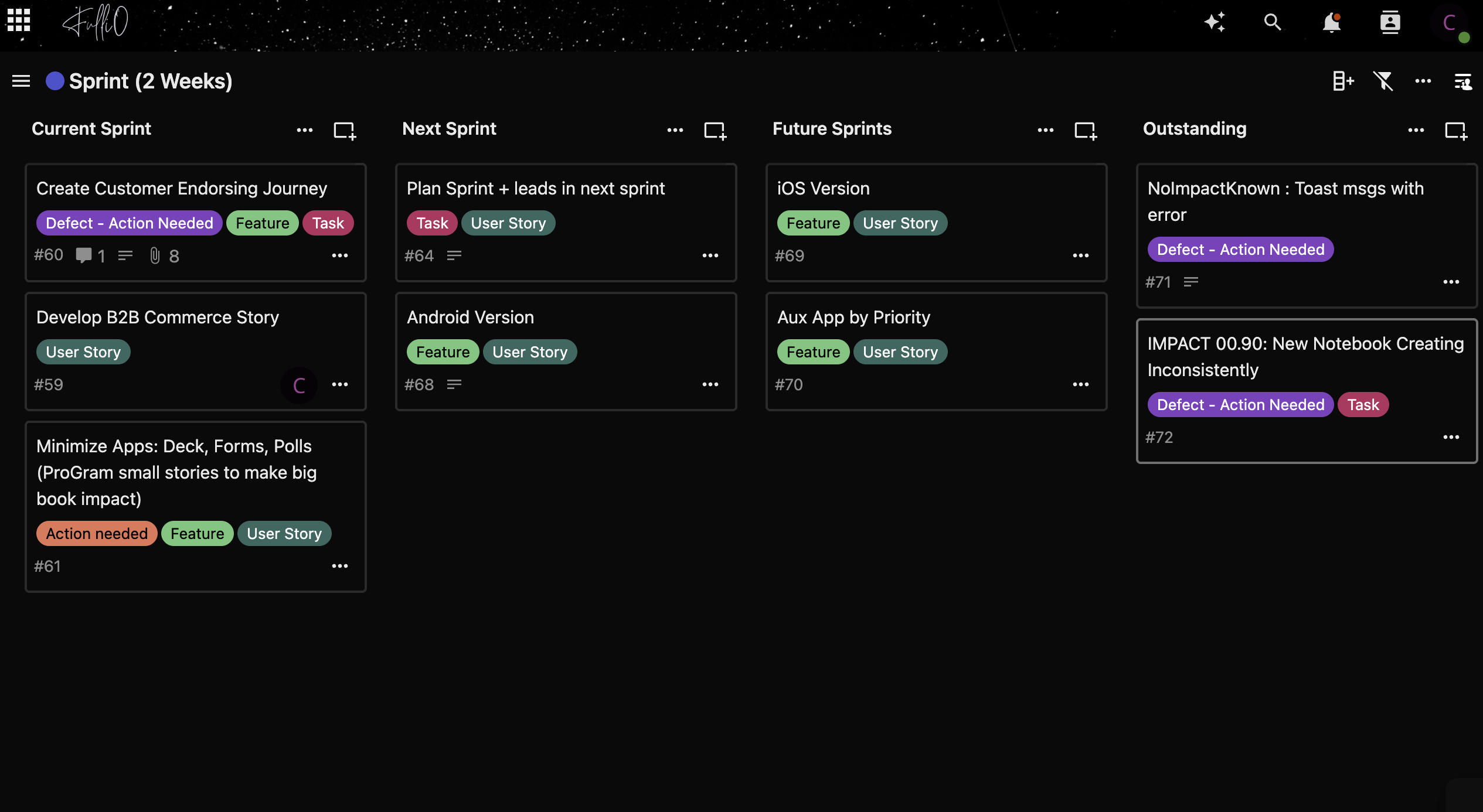Screen dimensions: 1483x812
Task: Click description icon on Plan Sprint card
Action: point(454,255)
